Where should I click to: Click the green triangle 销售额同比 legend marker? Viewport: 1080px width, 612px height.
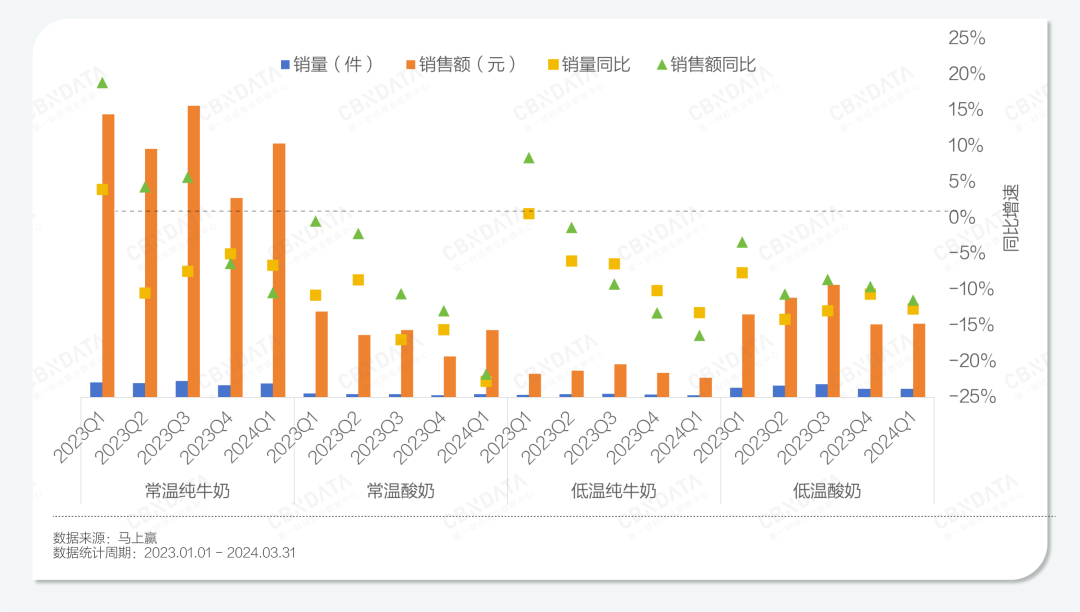pos(660,65)
